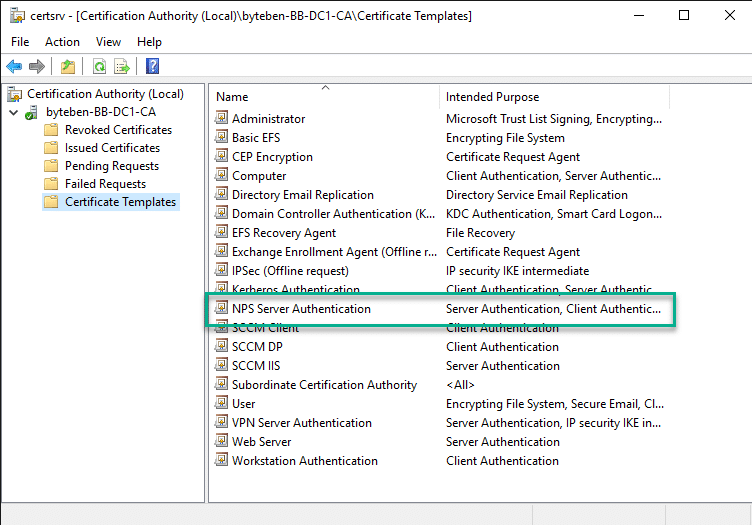Collapse the byteben-BB-DC1-CA tree node

tap(13, 113)
